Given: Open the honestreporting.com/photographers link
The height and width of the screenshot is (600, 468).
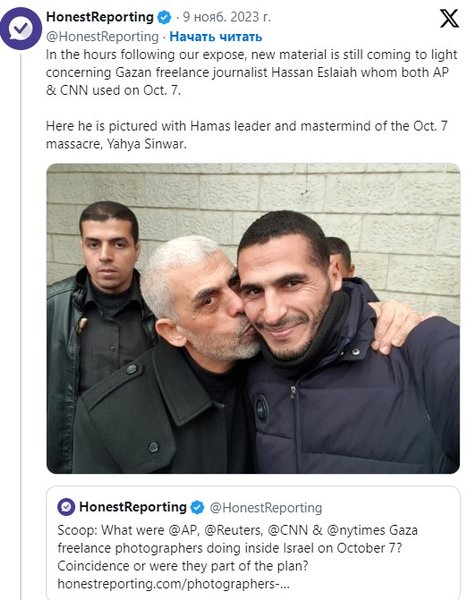Looking at the screenshot, I should [173, 584].
